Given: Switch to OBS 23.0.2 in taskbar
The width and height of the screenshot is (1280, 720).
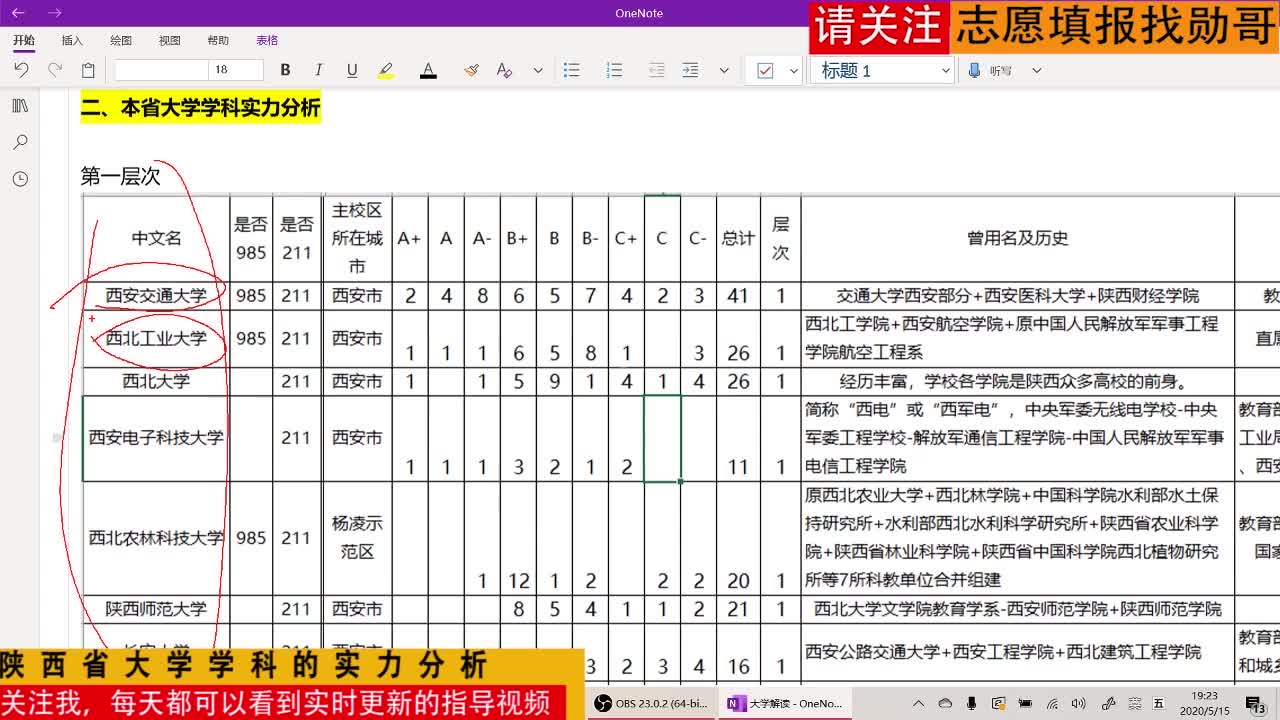Looking at the screenshot, I should coord(652,703).
